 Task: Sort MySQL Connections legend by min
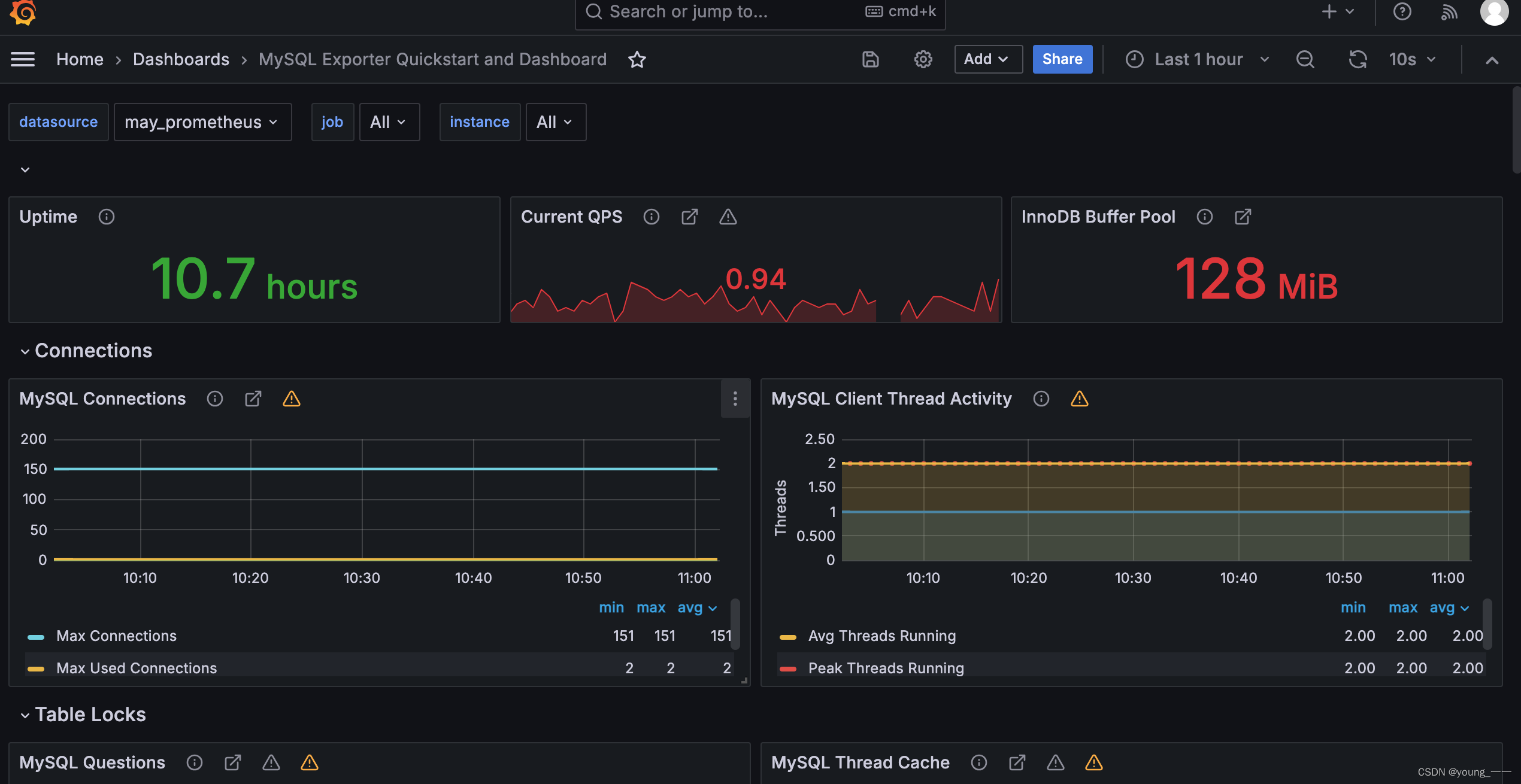point(611,608)
